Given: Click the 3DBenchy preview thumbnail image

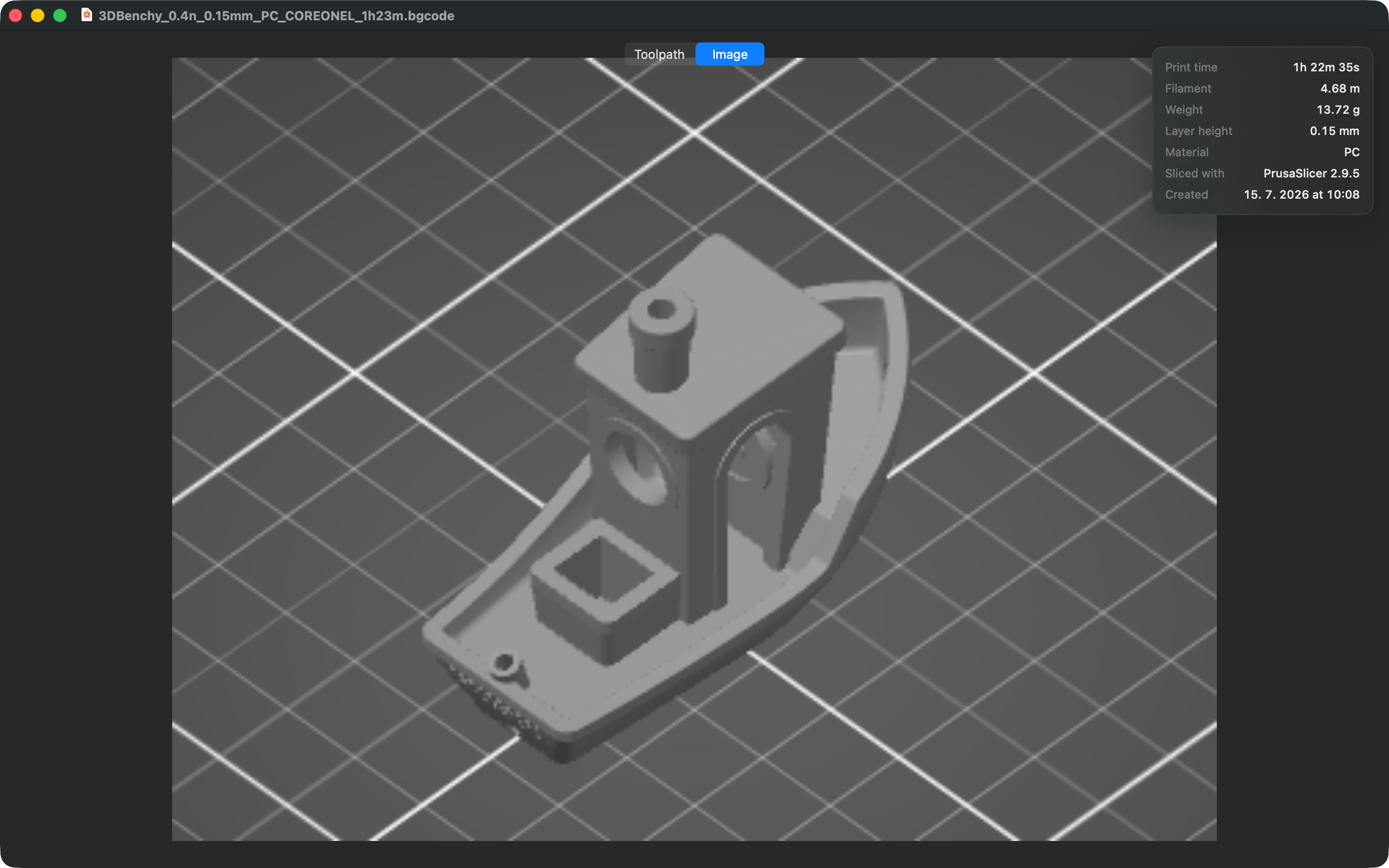Looking at the screenshot, I should [694, 449].
